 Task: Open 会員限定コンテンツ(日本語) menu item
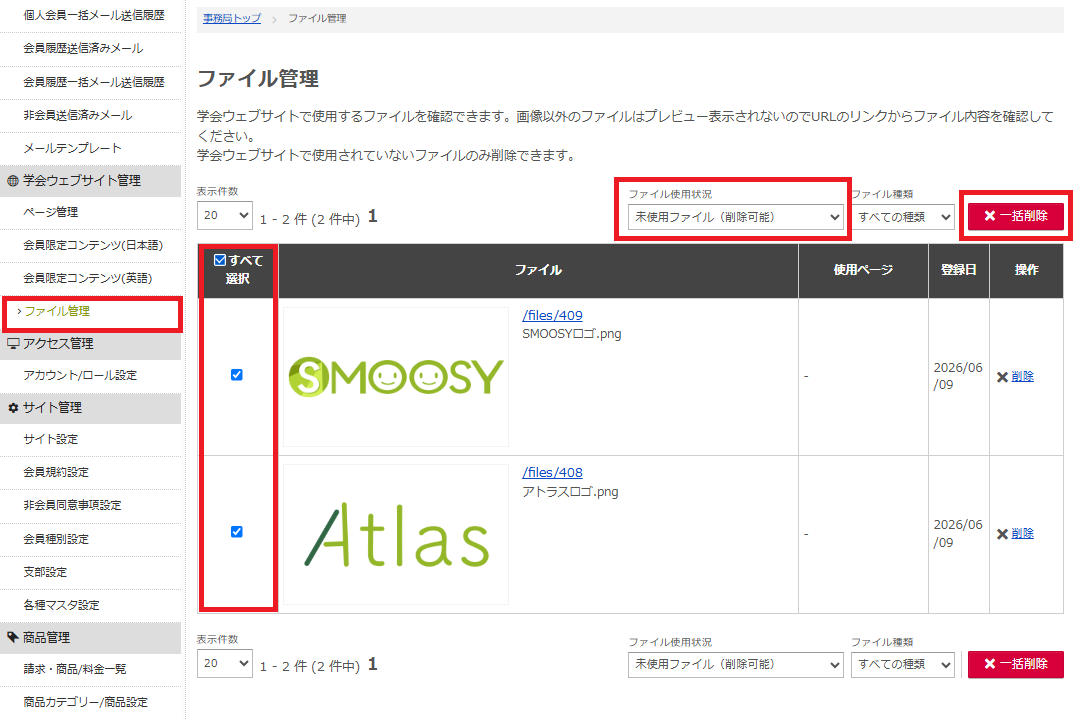tap(93, 245)
